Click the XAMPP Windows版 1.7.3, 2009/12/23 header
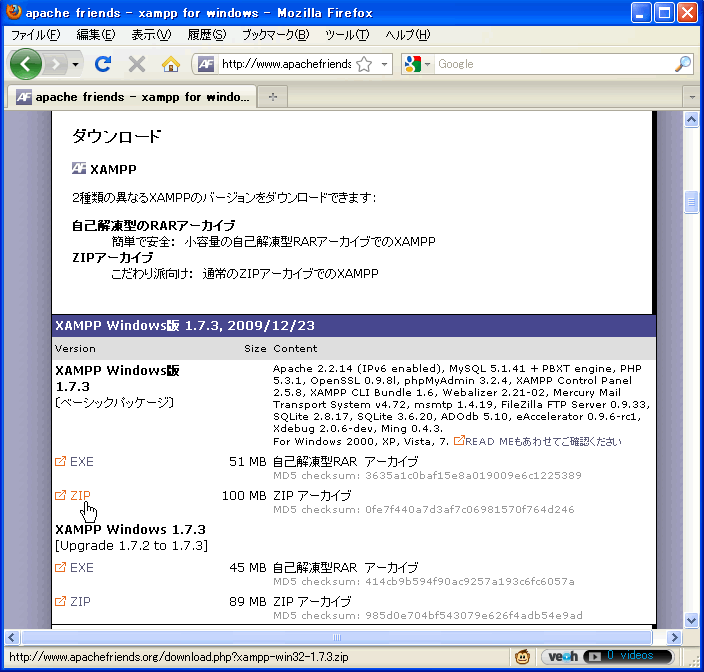The width and height of the screenshot is (704, 672). coord(185,325)
